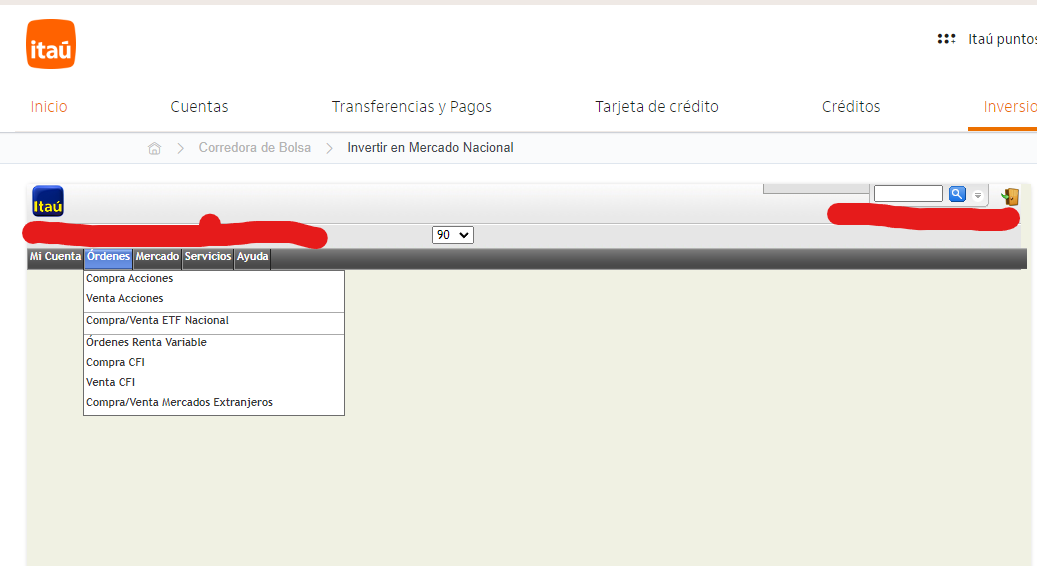Click the door logout icon
Screen dimensions: 1037x566
1010,197
